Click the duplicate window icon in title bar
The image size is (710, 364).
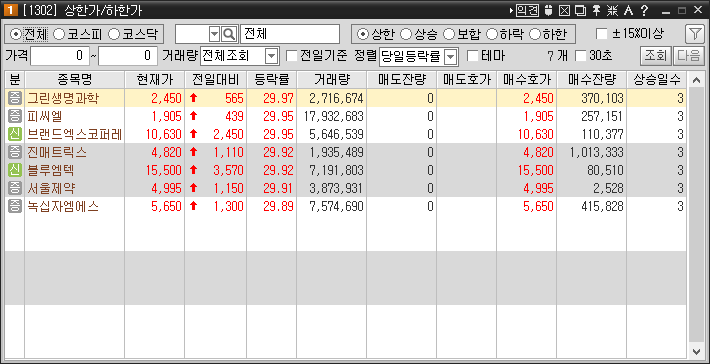[580, 10]
